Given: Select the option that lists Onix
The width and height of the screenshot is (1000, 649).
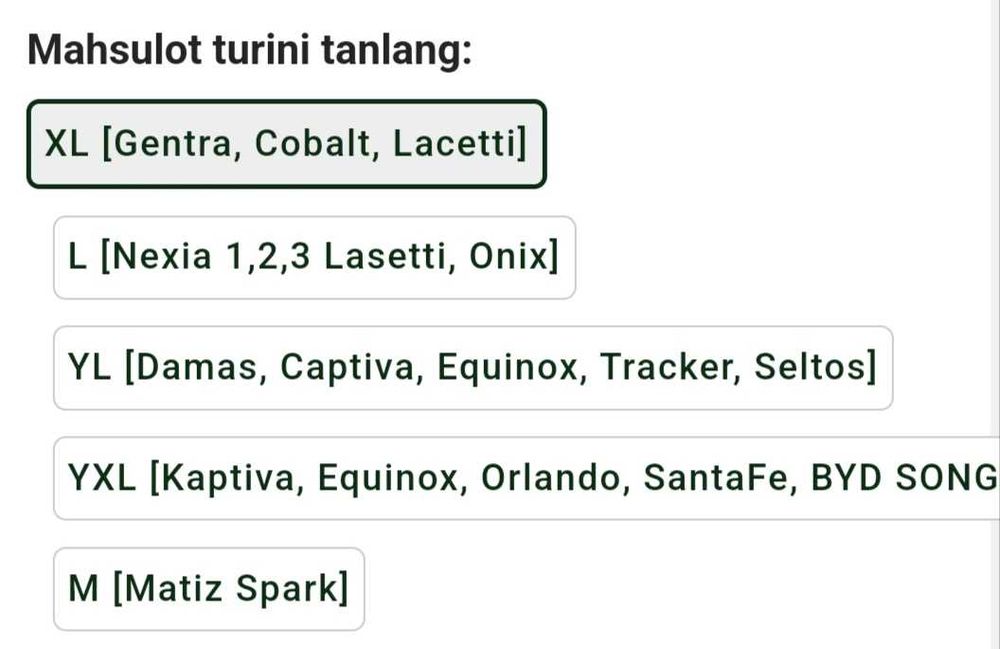Looking at the screenshot, I should [314, 258].
